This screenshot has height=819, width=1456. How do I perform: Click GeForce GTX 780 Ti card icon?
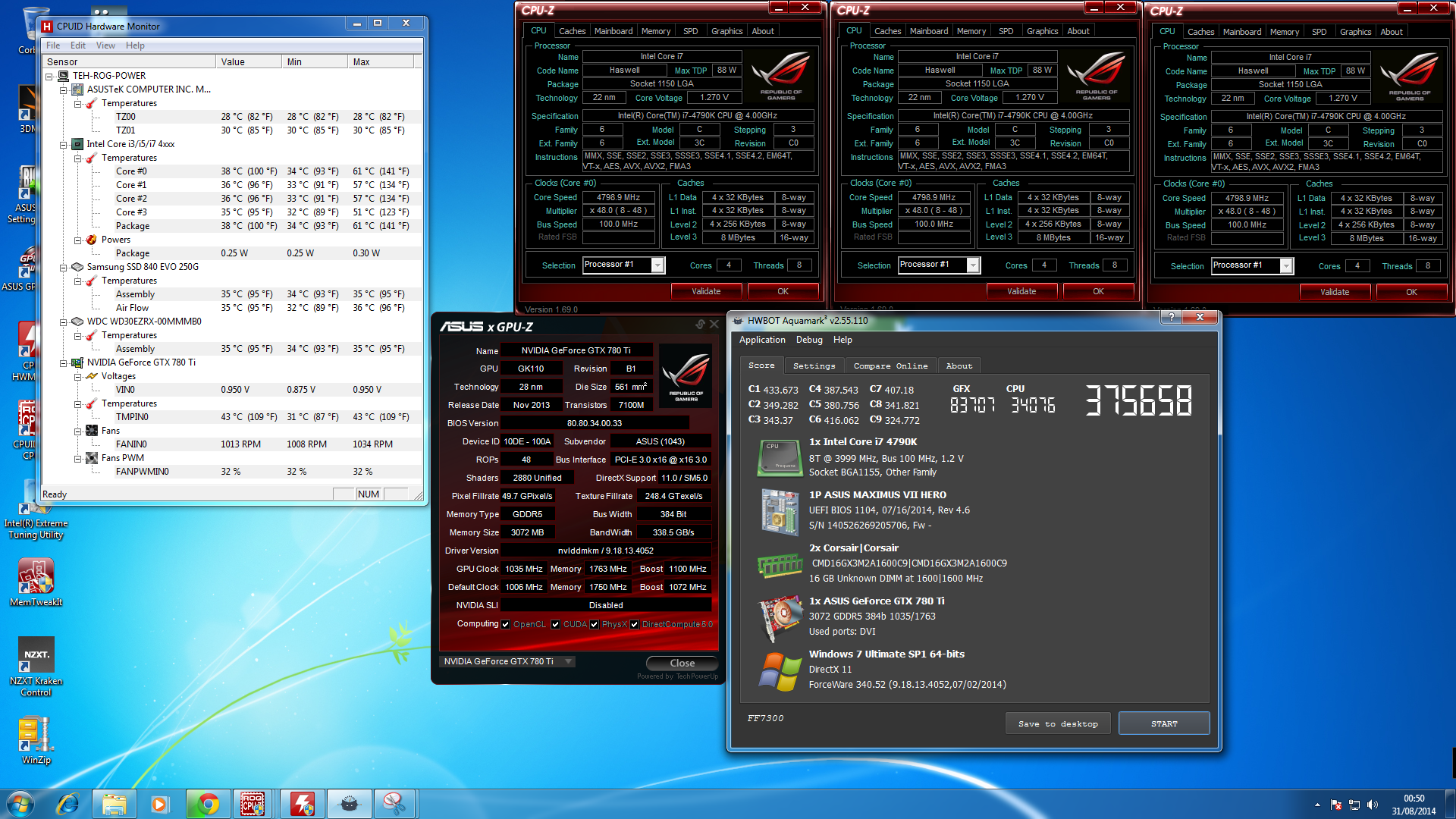click(x=781, y=617)
